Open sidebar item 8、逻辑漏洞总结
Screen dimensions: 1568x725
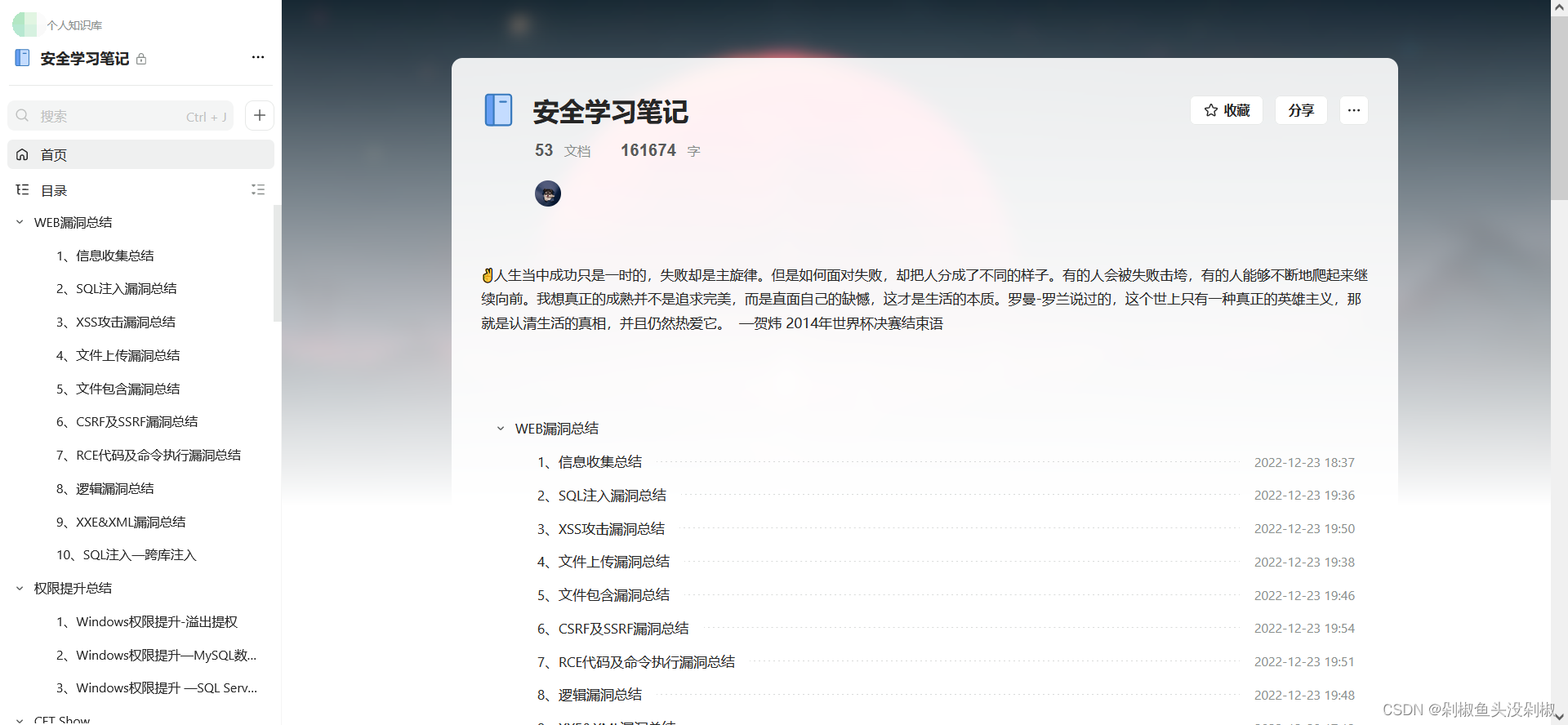(x=105, y=488)
